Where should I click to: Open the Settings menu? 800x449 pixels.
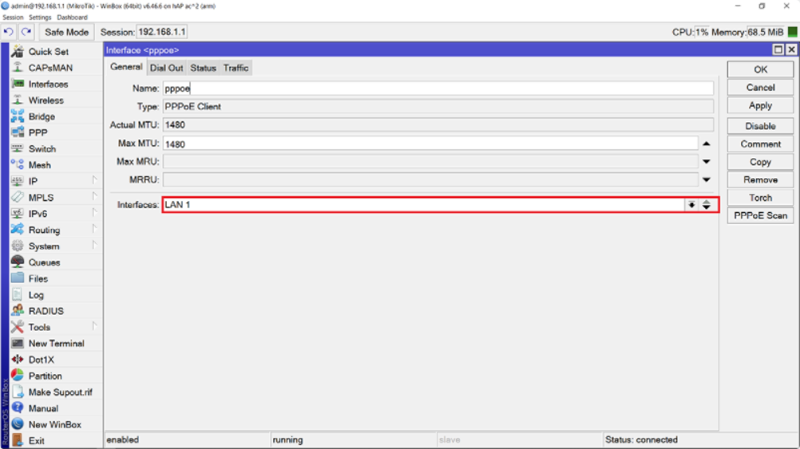[x=40, y=17]
